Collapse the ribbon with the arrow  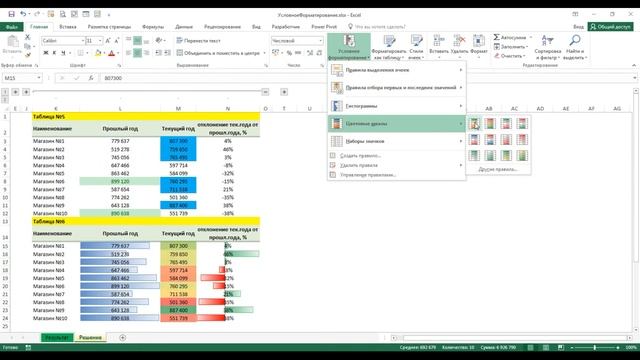(634, 65)
